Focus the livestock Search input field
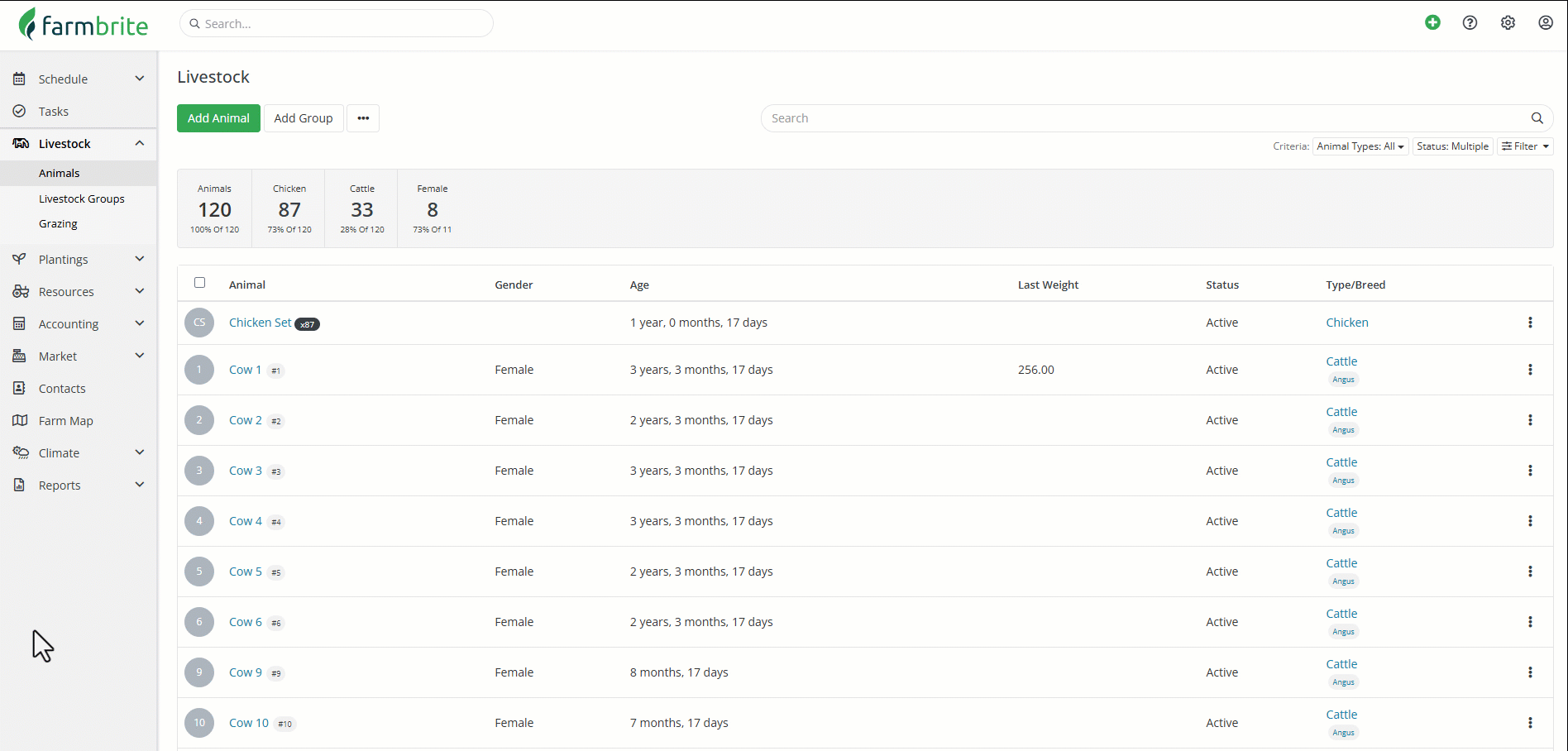 pyautogui.click(x=1157, y=118)
